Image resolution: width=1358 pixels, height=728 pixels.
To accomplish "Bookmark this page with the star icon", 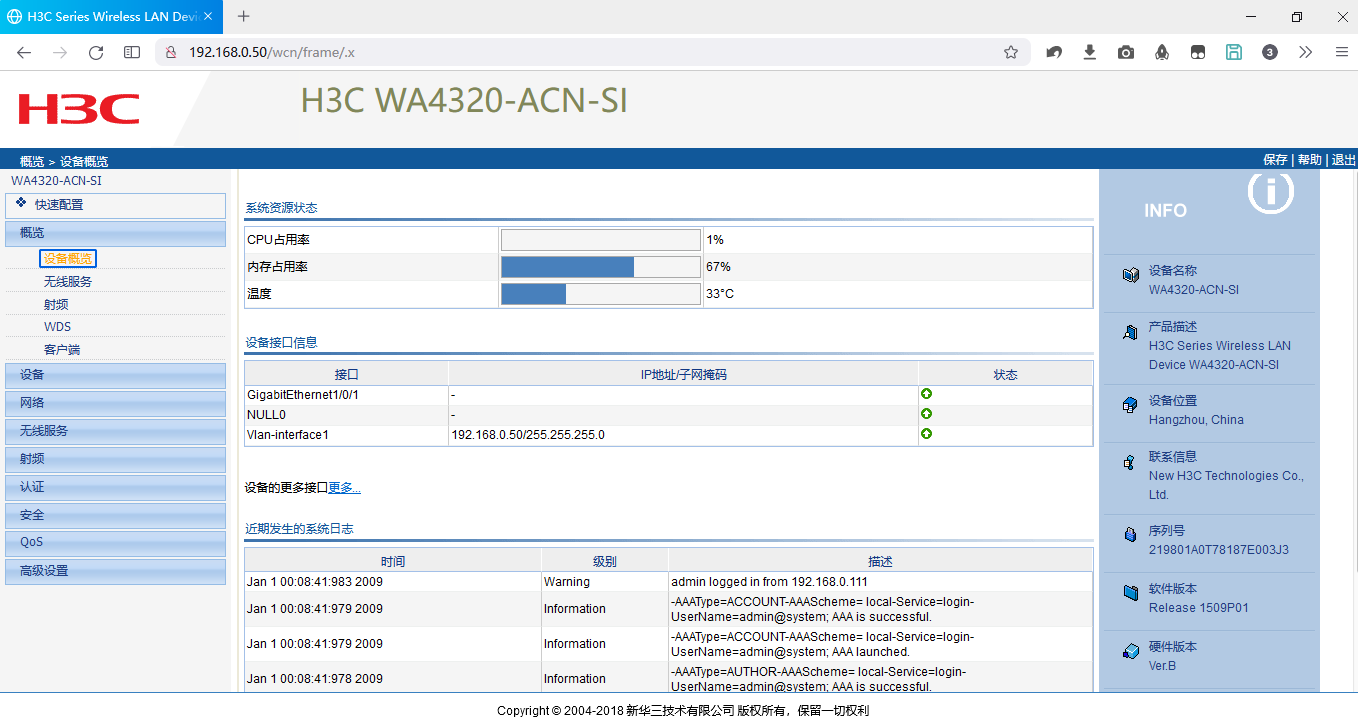I will click(x=1011, y=52).
